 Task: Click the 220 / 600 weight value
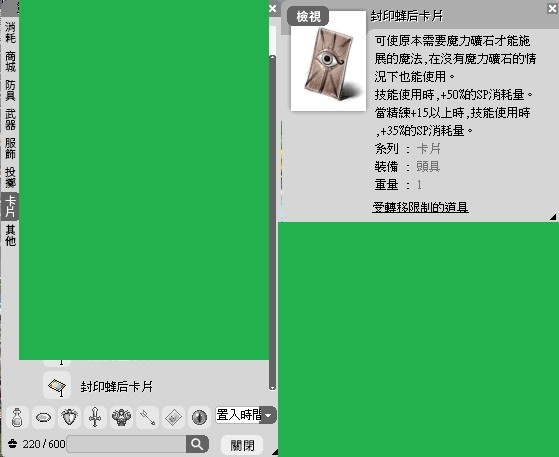pos(43,444)
